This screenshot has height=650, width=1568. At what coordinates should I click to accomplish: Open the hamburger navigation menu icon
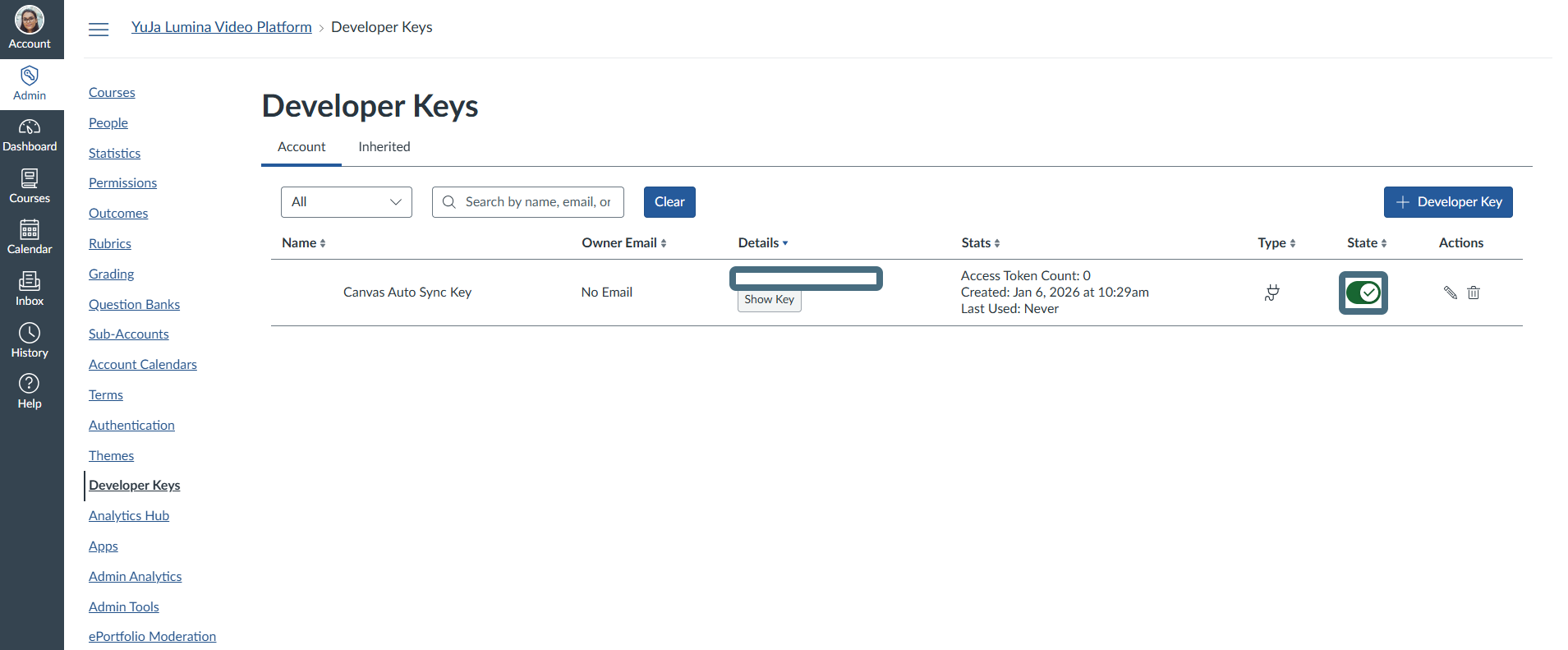[x=99, y=30]
